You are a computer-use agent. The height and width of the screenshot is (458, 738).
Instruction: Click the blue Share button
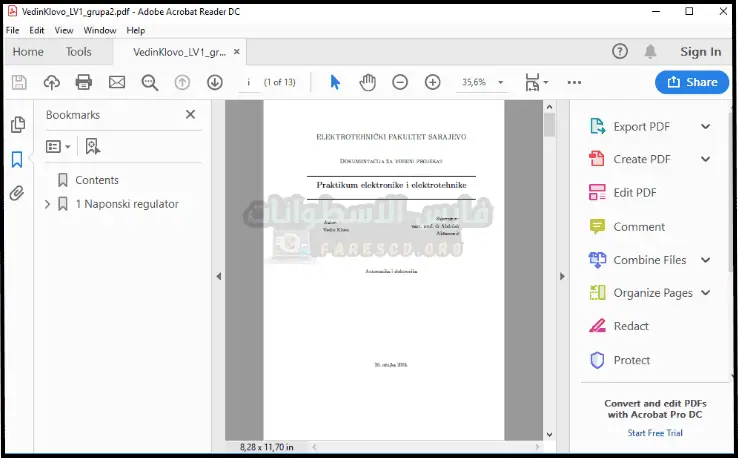click(x=692, y=82)
